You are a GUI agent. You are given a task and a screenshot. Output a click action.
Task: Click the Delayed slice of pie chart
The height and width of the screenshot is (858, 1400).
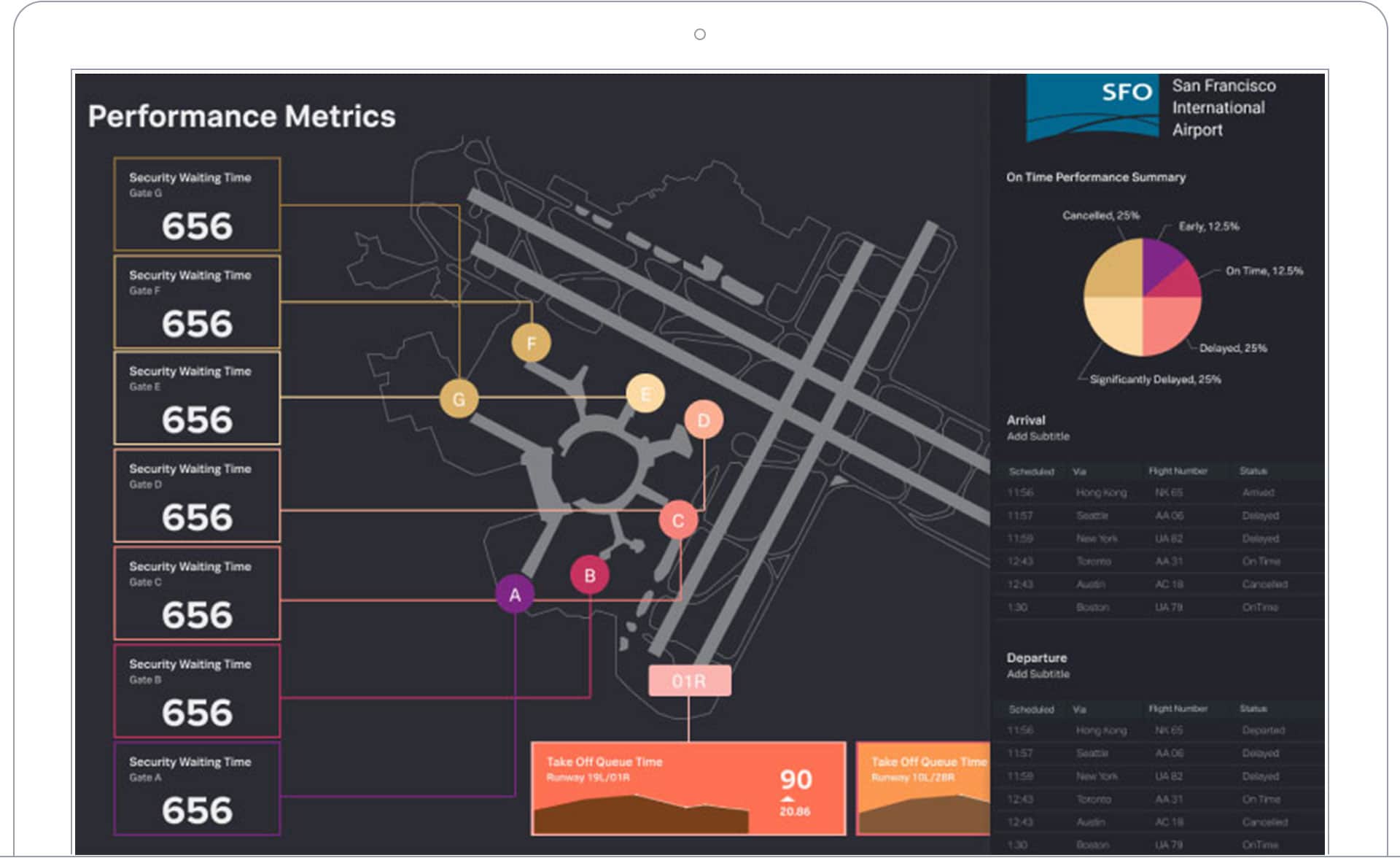click(1171, 325)
